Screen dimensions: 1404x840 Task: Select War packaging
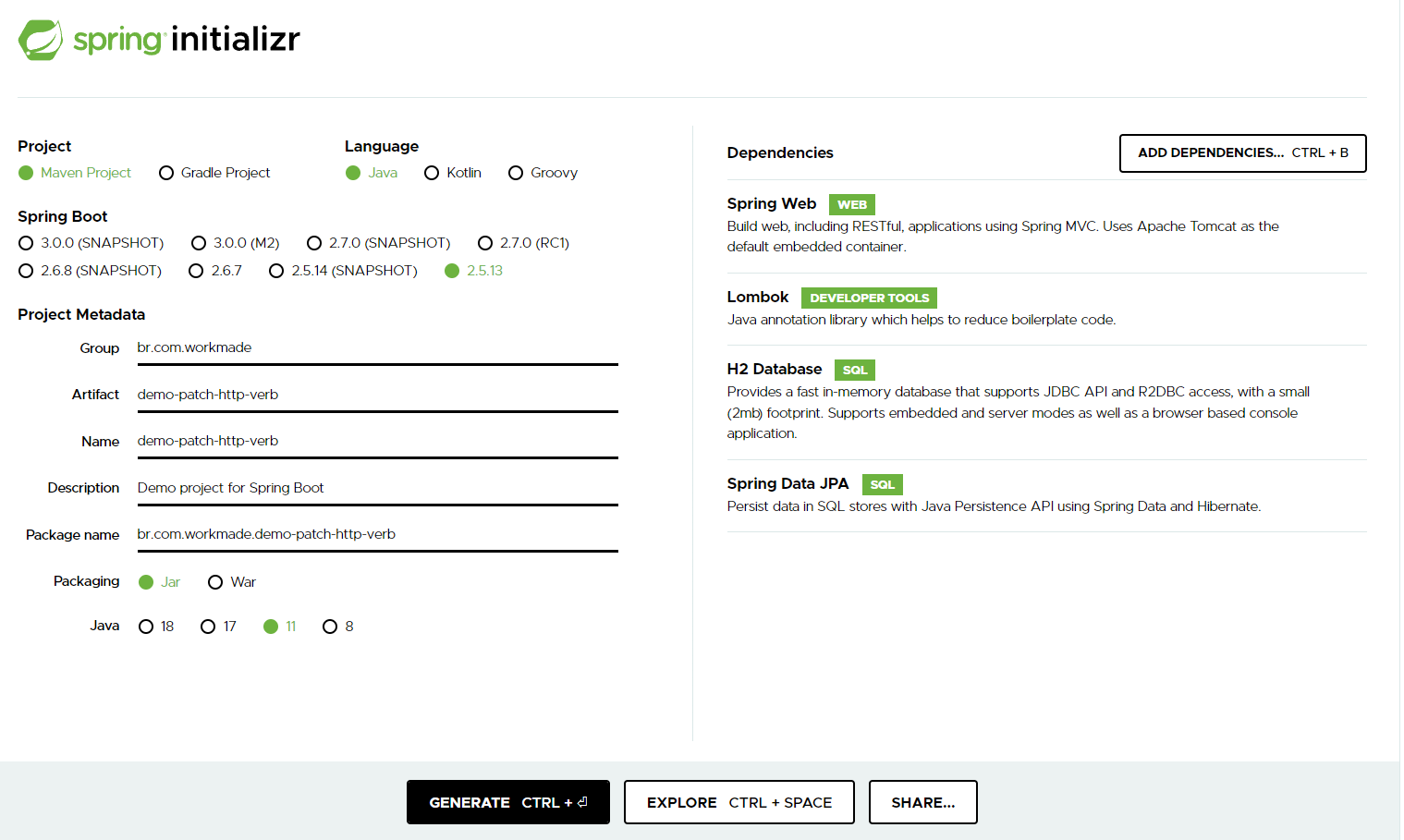pyautogui.click(x=232, y=582)
